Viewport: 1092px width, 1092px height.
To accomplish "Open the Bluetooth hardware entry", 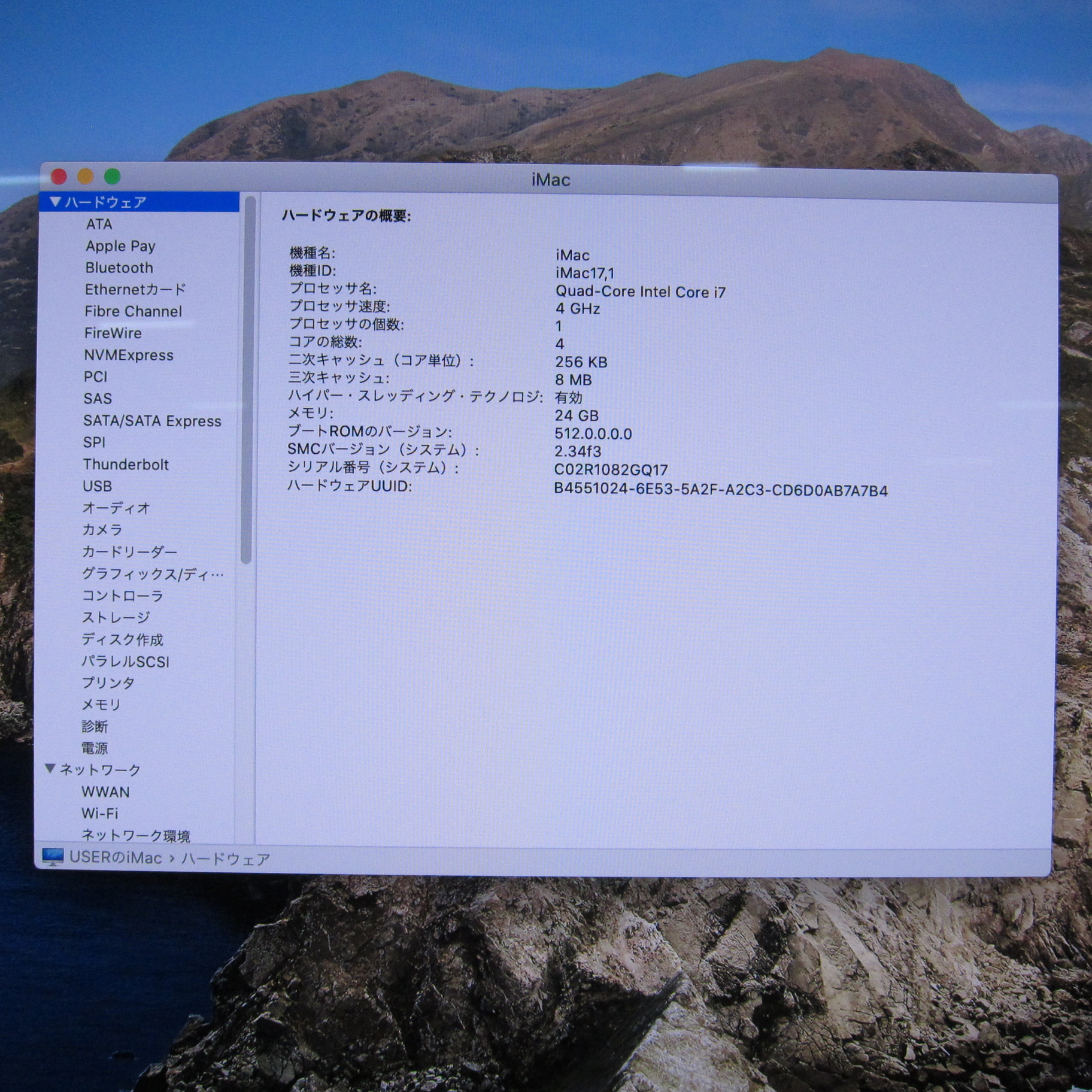I will click(119, 268).
